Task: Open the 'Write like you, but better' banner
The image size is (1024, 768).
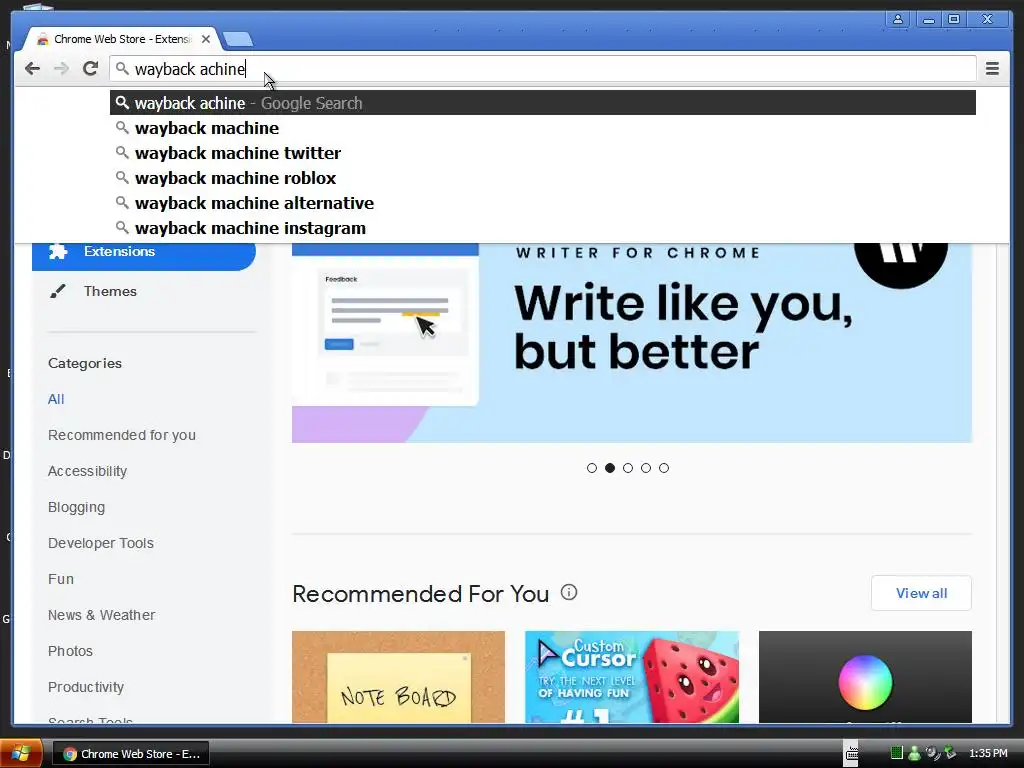Action: [x=632, y=343]
